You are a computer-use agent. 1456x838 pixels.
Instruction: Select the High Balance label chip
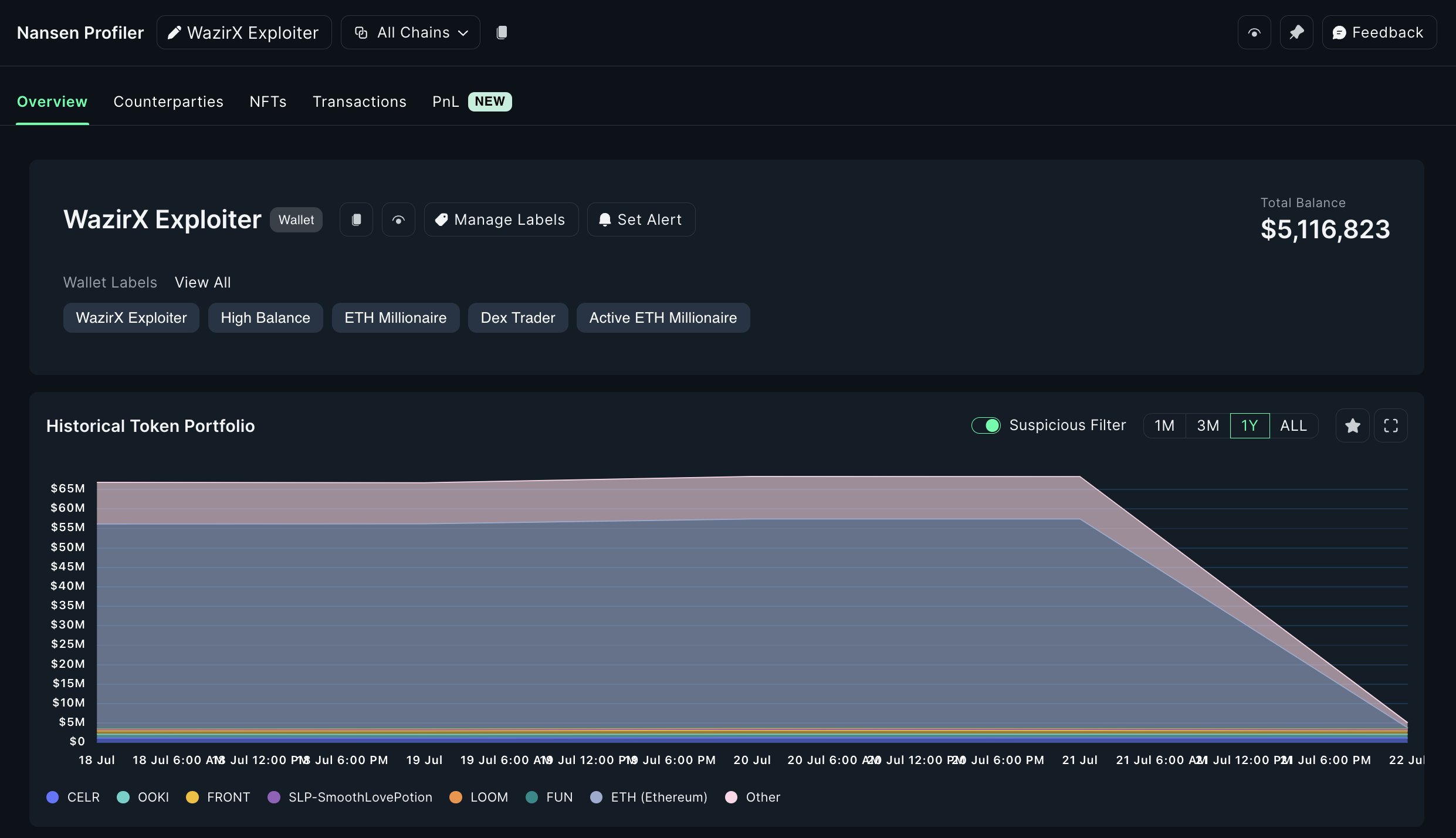point(266,317)
